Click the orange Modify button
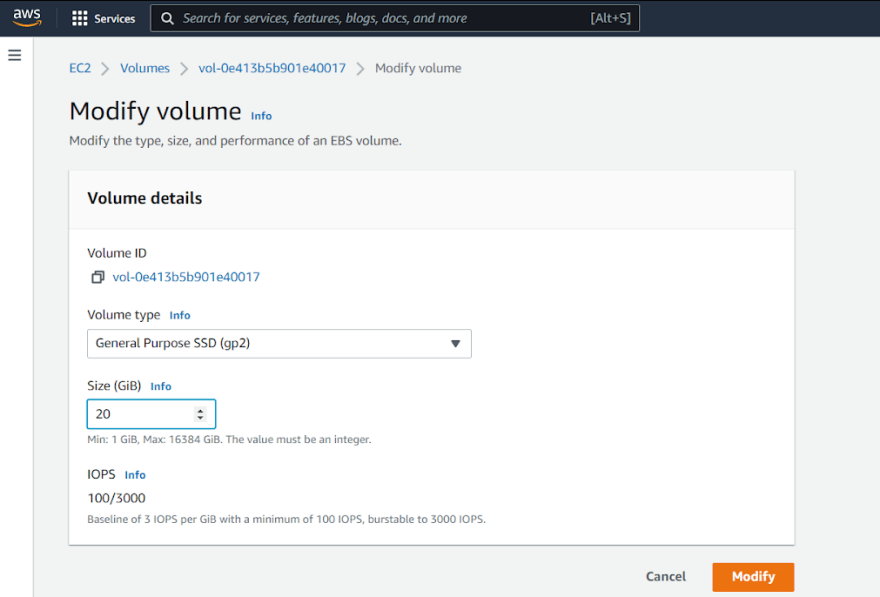This screenshot has width=880, height=597. pos(753,577)
